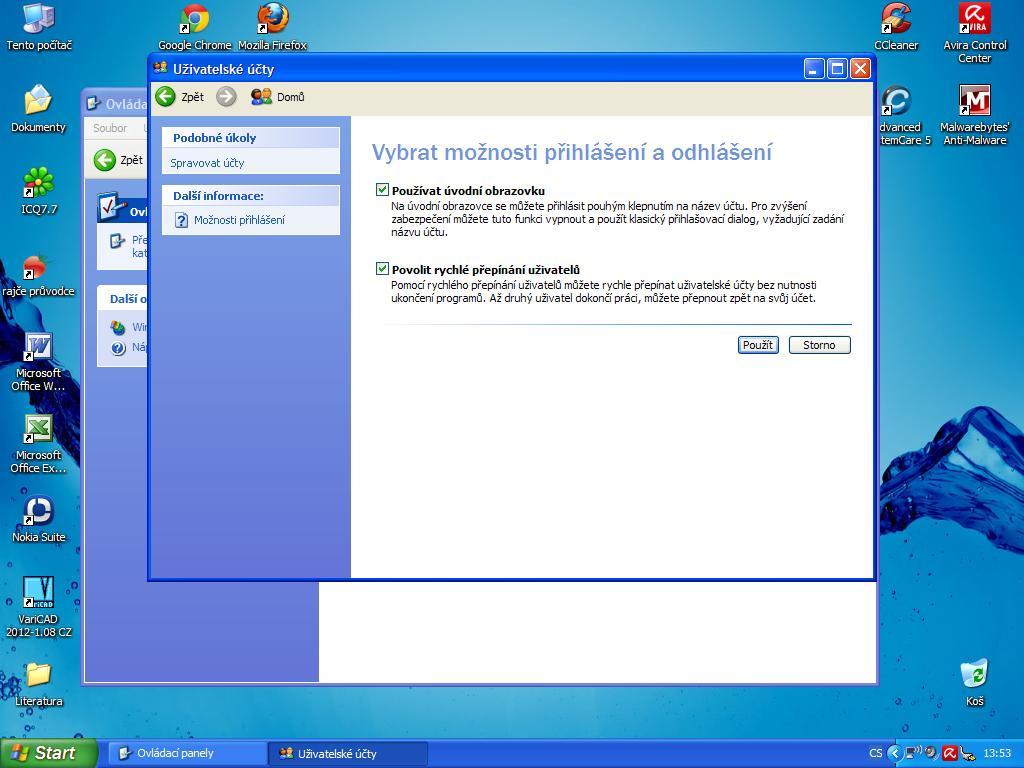Open the Spravovat účty link
The image size is (1024, 768).
[x=207, y=163]
